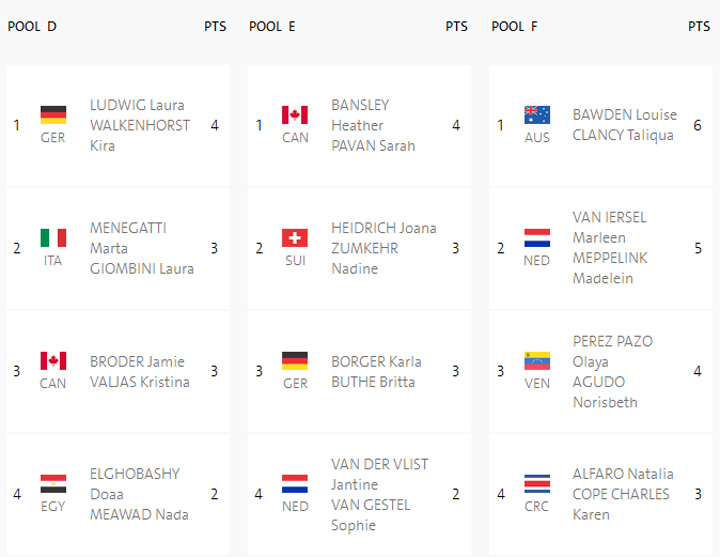Click the Pool D header
Image resolution: width=720 pixels, height=557 pixels.
[x=32, y=27]
